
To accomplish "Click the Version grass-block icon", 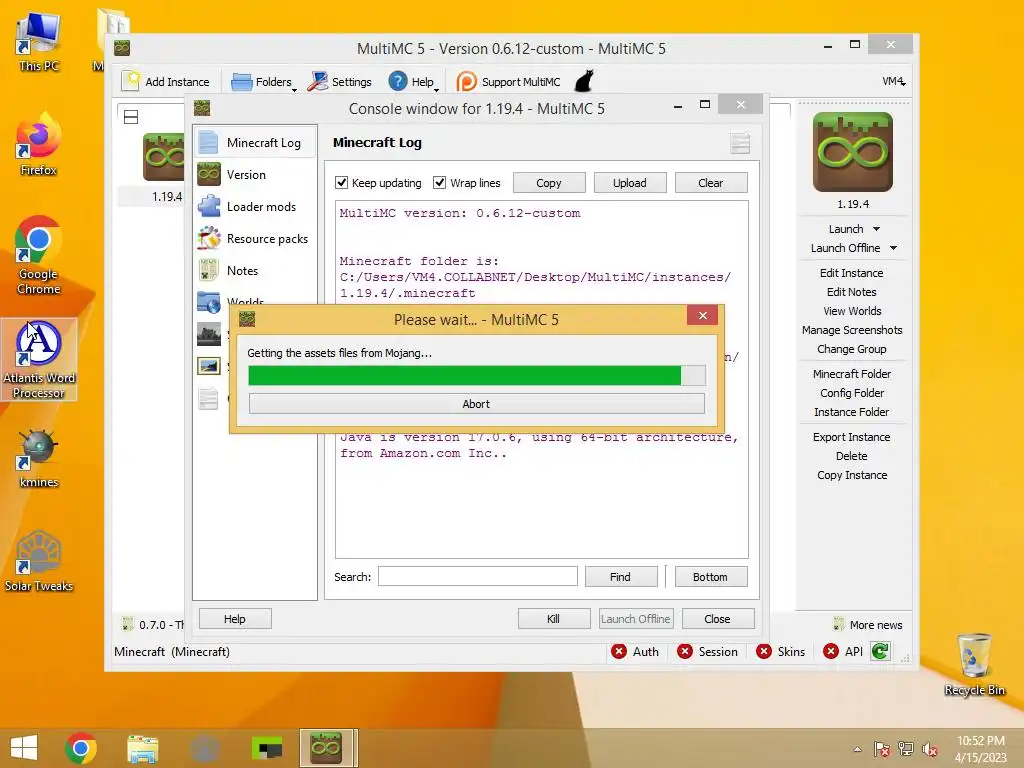I will point(208,174).
